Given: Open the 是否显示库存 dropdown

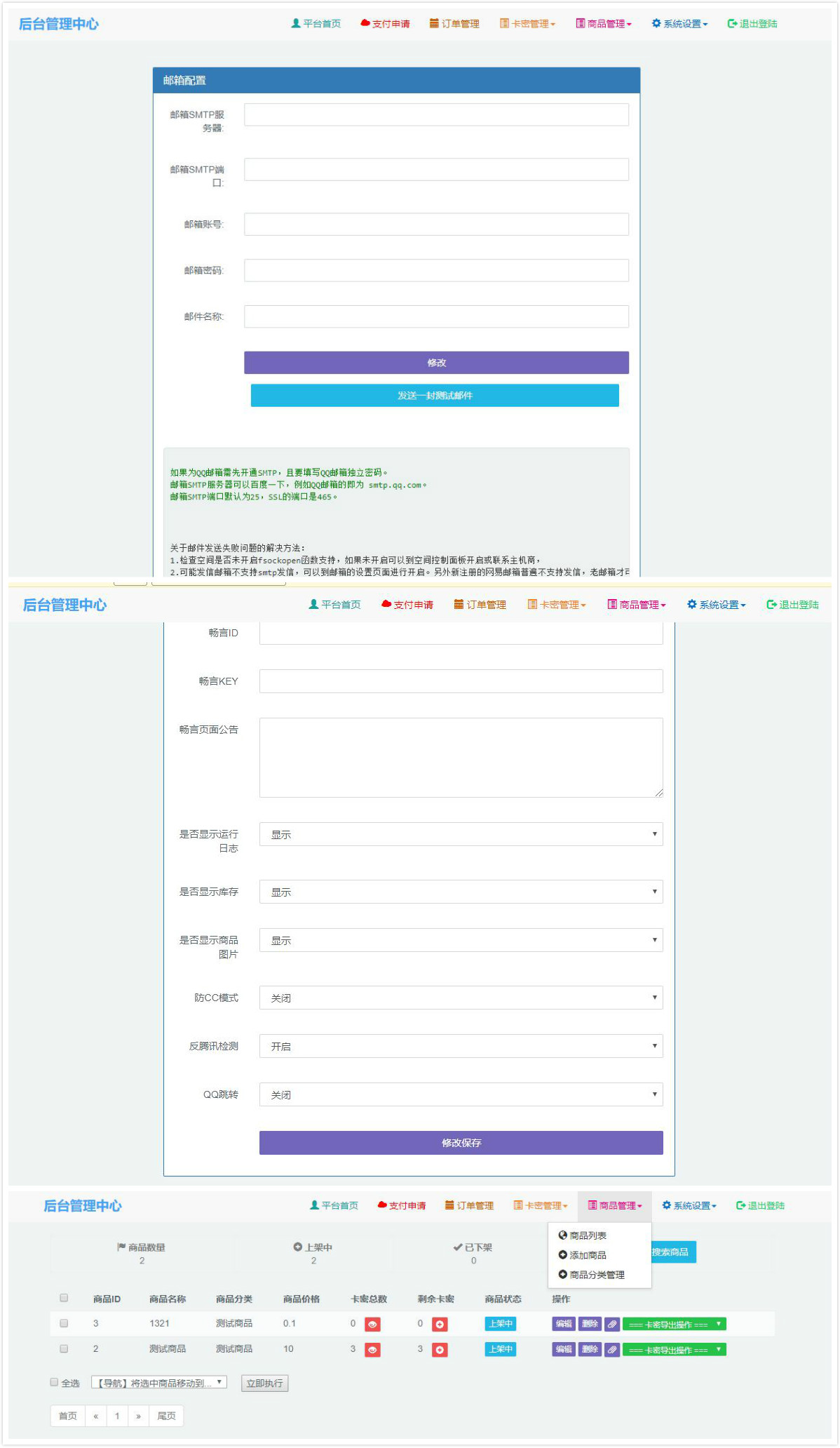Looking at the screenshot, I should tap(461, 892).
